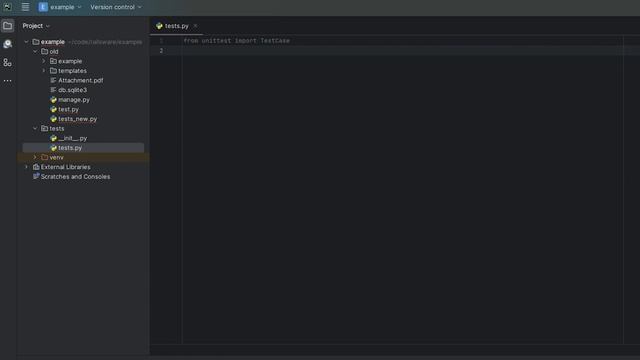Viewport: 640px width, 360px height.
Task: Expand the External Libraries node
Action: (x=27, y=167)
